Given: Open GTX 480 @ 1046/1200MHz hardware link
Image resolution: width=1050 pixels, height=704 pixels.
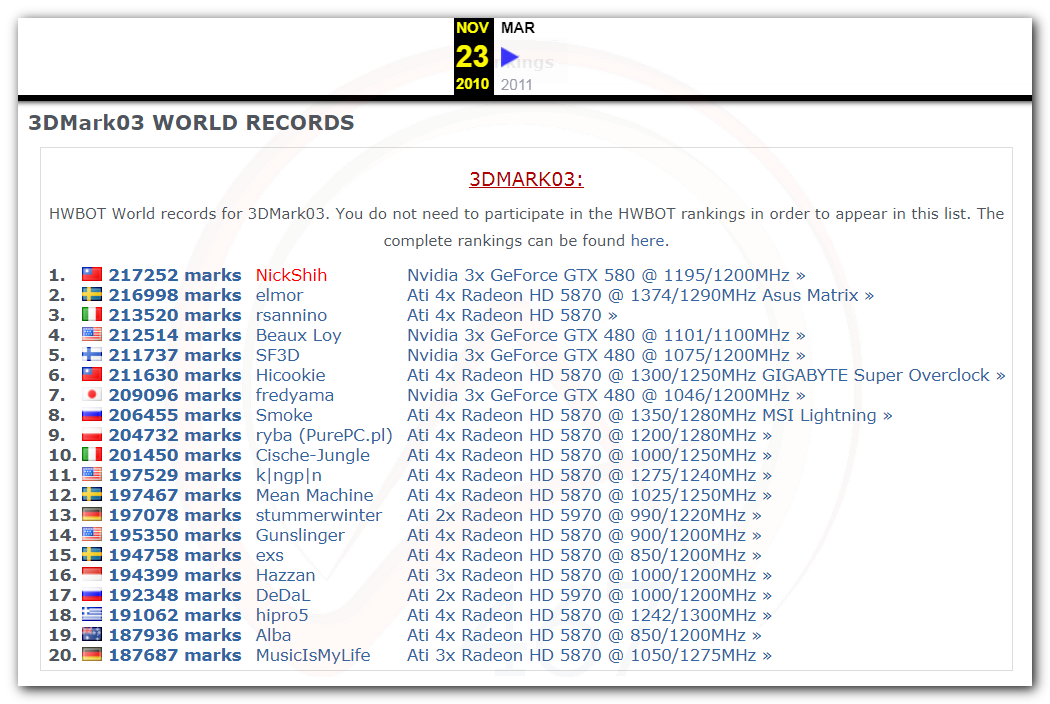Looking at the screenshot, I should (606, 395).
